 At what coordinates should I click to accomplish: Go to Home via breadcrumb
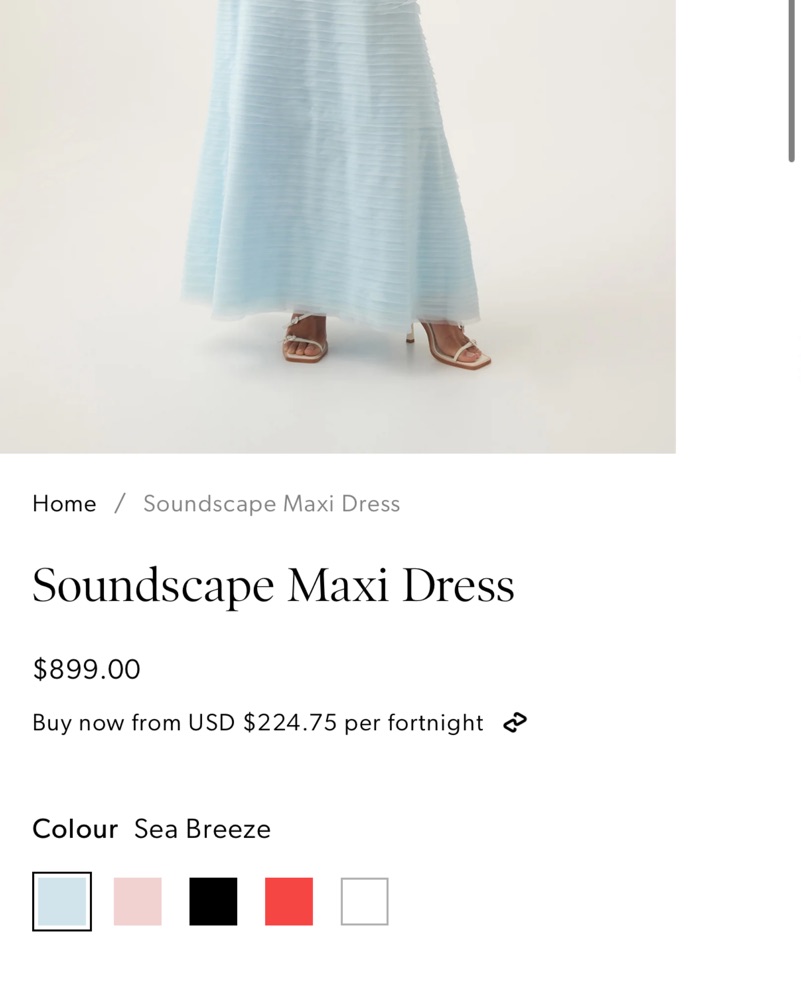[x=64, y=504]
